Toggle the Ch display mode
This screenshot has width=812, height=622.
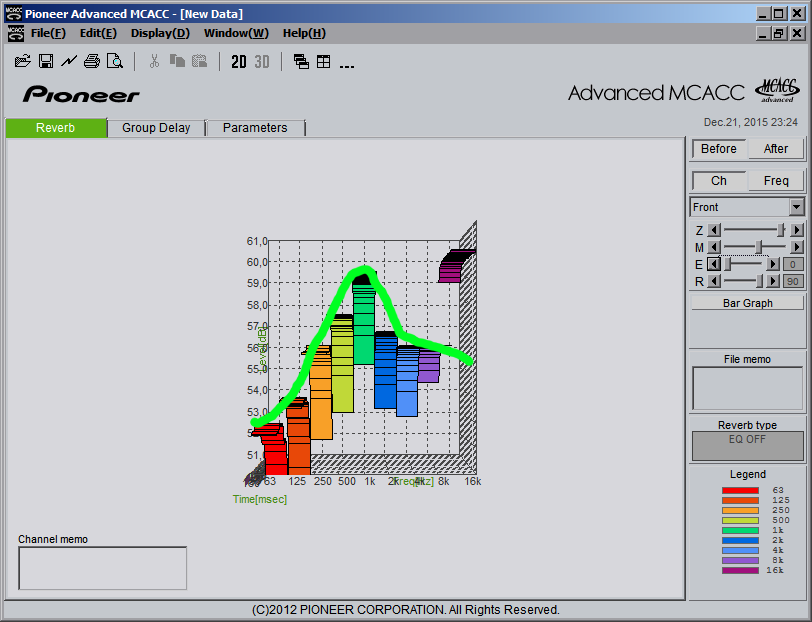click(719, 181)
